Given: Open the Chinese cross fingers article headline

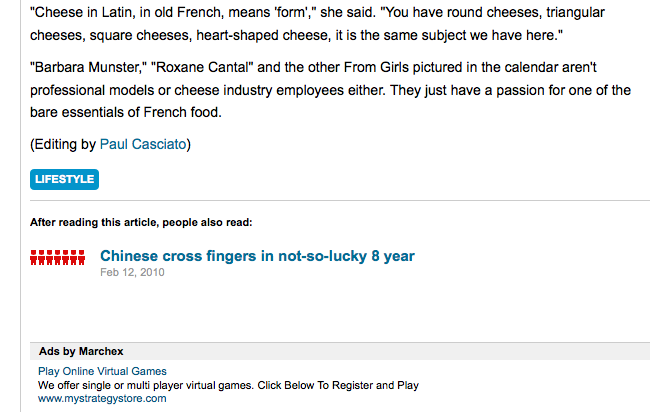Looking at the screenshot, I should 257,256.
